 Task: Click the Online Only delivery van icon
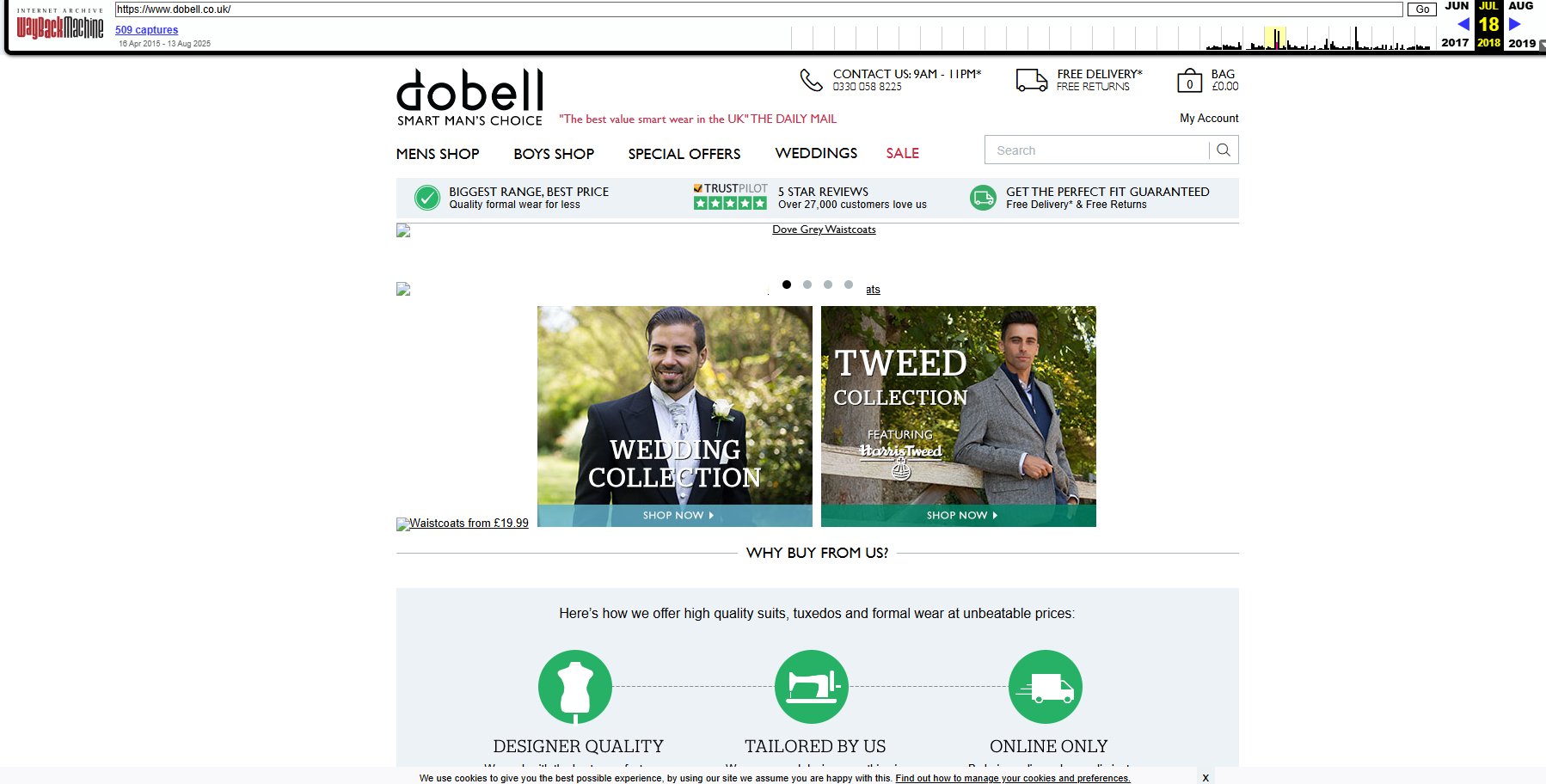tap(1046, 687)
